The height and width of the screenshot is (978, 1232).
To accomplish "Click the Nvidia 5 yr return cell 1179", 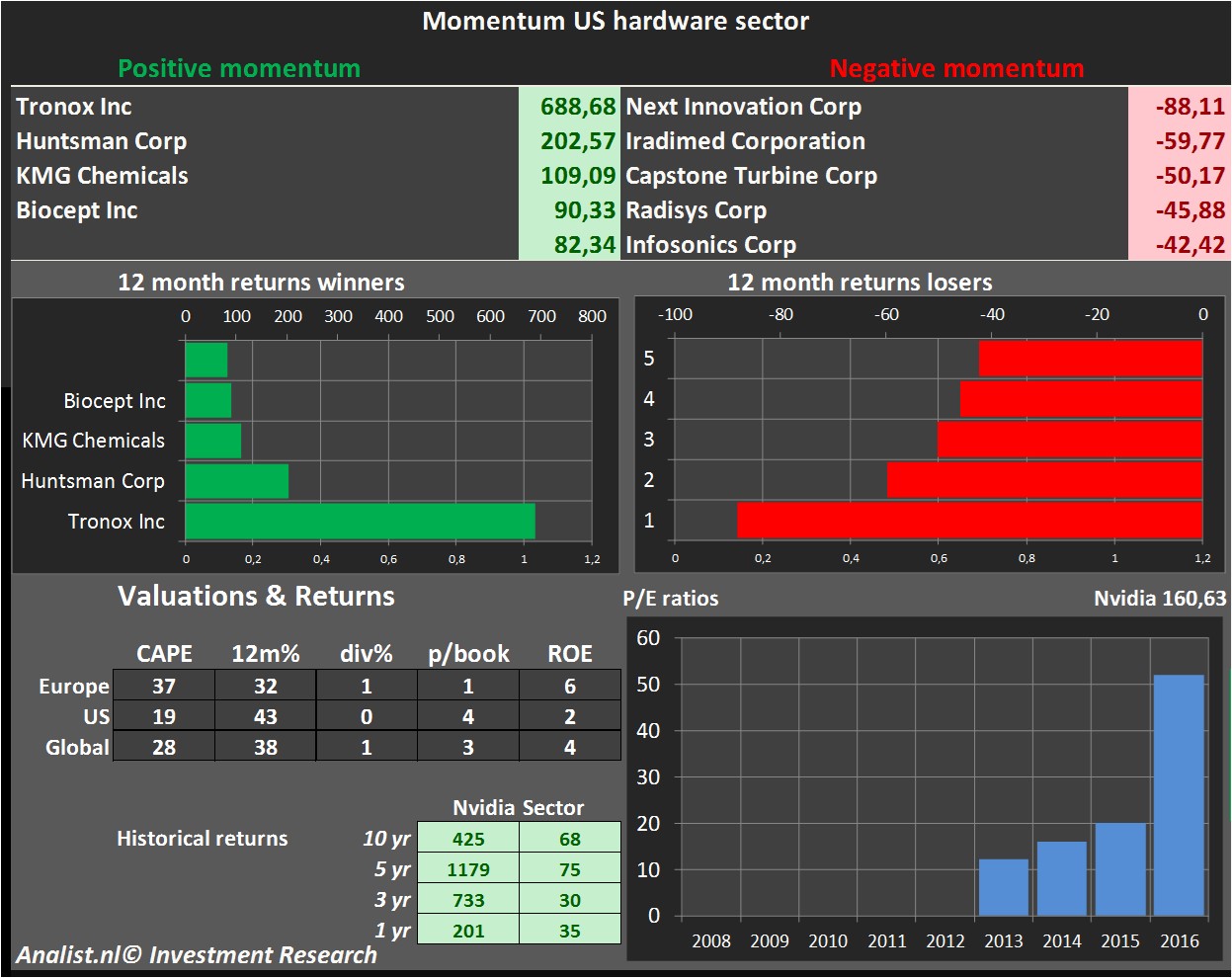I will coord(468,869).
